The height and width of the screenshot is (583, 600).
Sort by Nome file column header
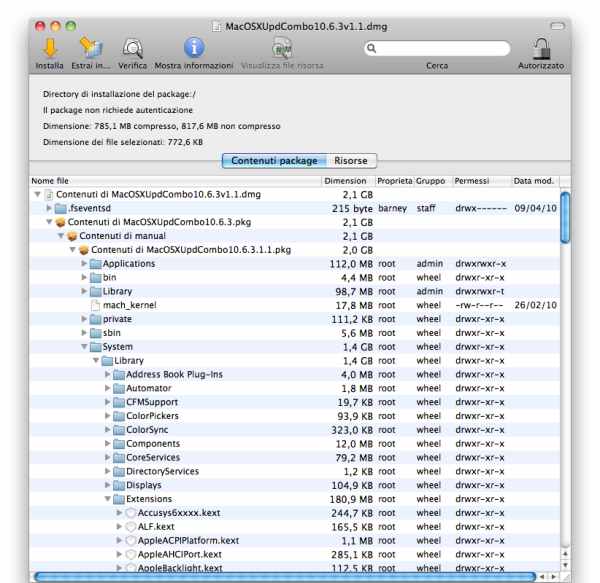tap(175, 181)
